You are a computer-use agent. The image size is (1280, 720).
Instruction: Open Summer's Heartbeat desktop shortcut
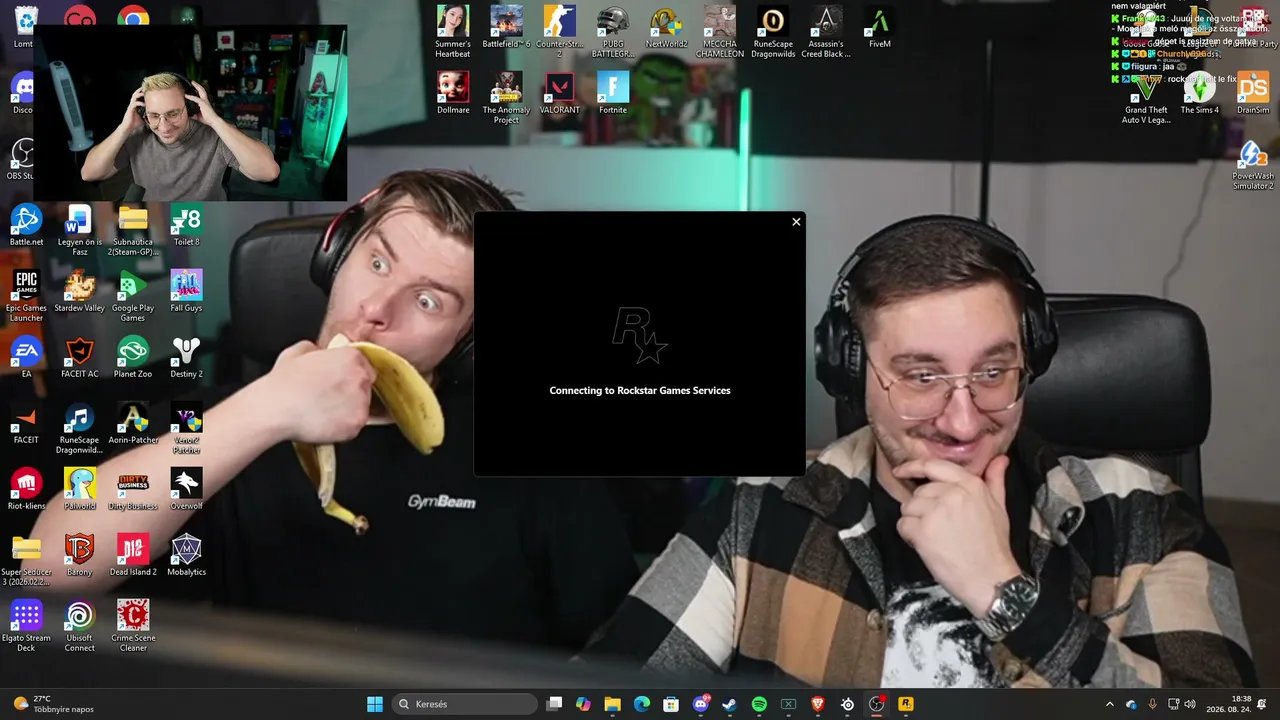click(453, 32)
